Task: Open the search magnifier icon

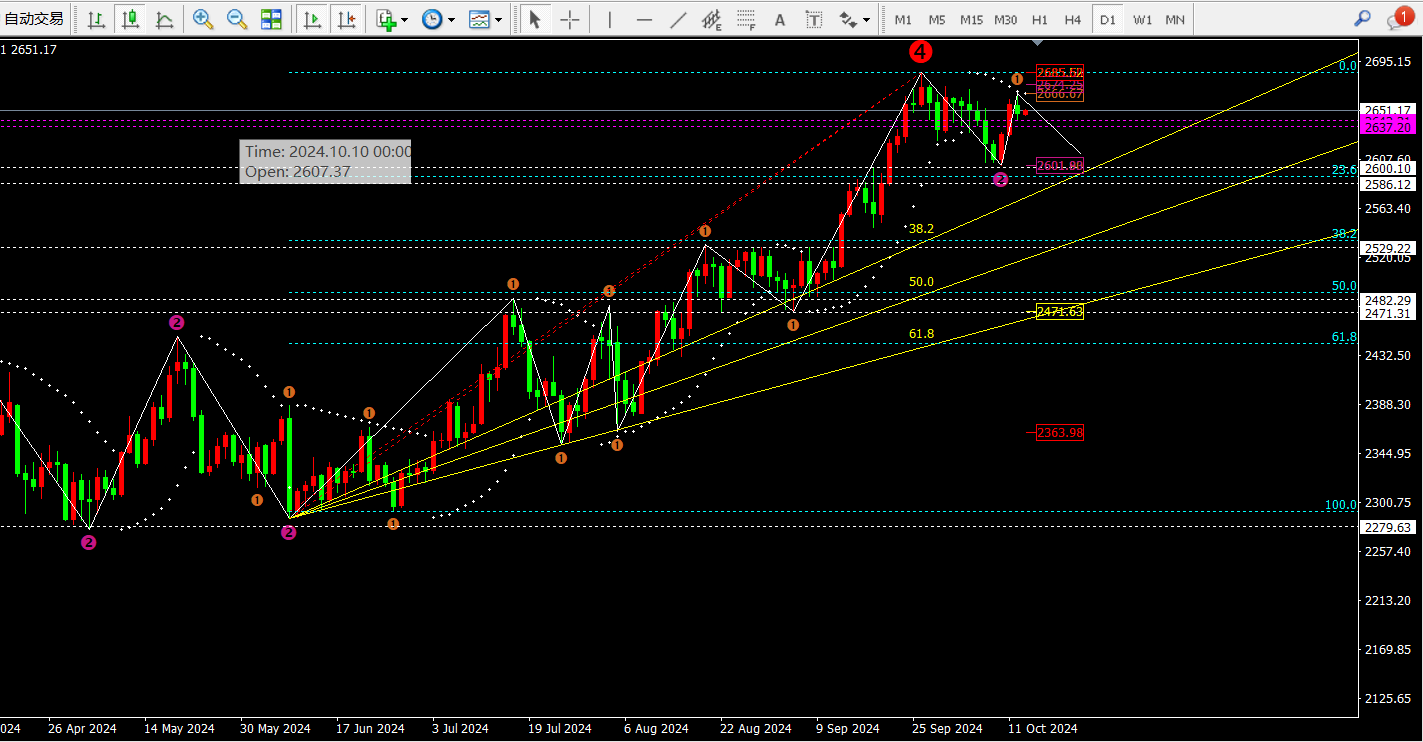Action: tap(1362, 18)
